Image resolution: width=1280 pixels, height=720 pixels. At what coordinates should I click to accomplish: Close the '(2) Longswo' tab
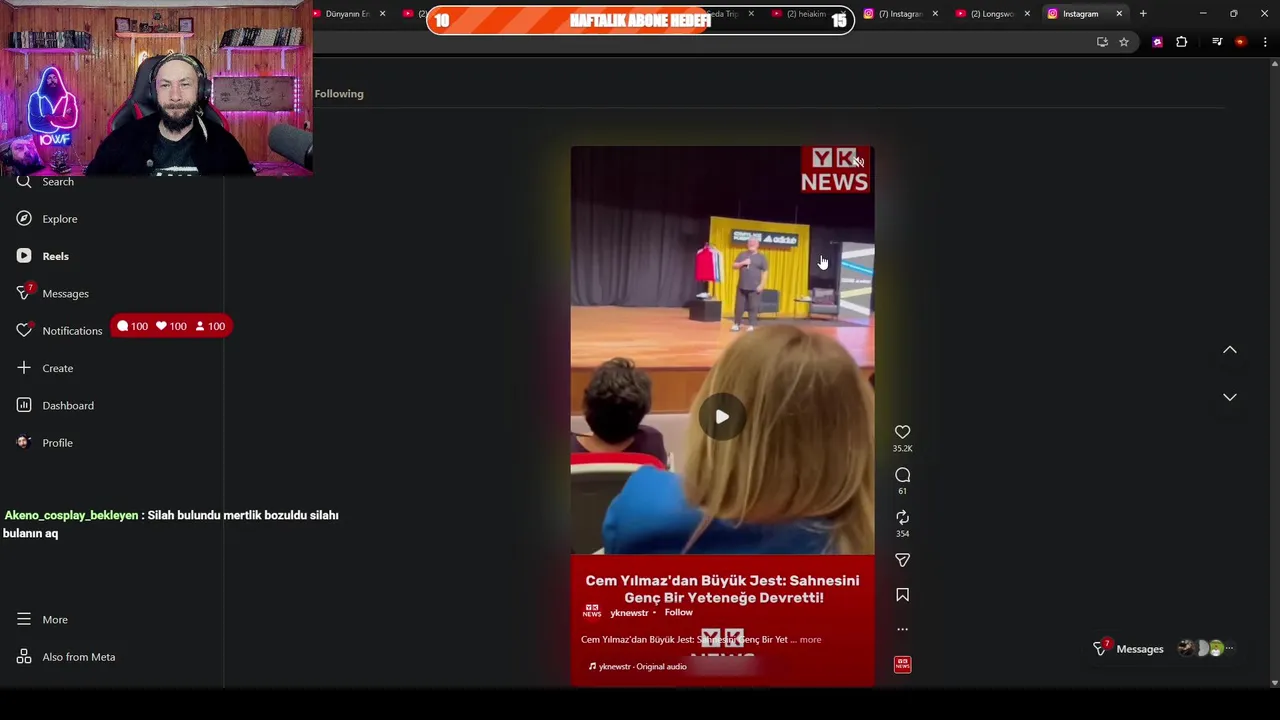click(1027, 14)
